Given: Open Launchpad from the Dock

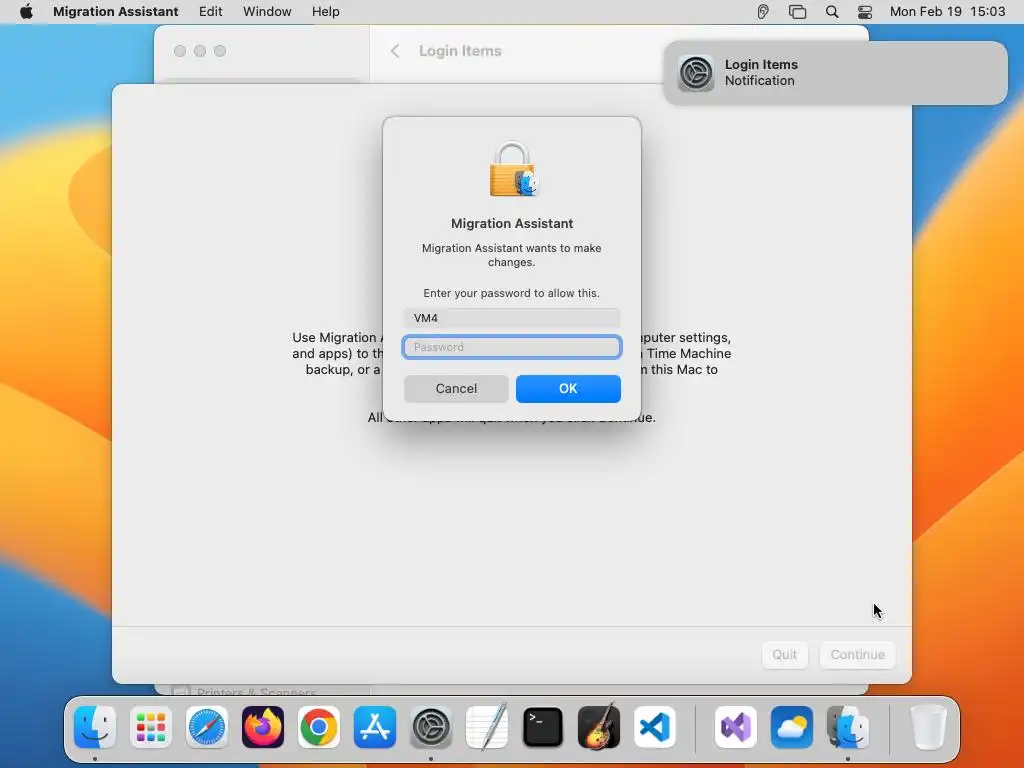Looking at the screenshot, I should tap(151, 727).
